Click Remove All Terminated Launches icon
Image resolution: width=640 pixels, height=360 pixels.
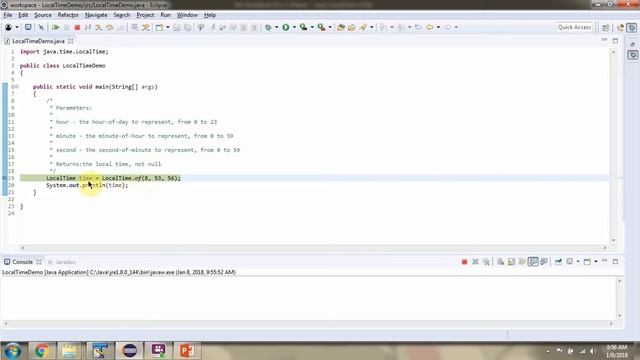tap(486, 262)
